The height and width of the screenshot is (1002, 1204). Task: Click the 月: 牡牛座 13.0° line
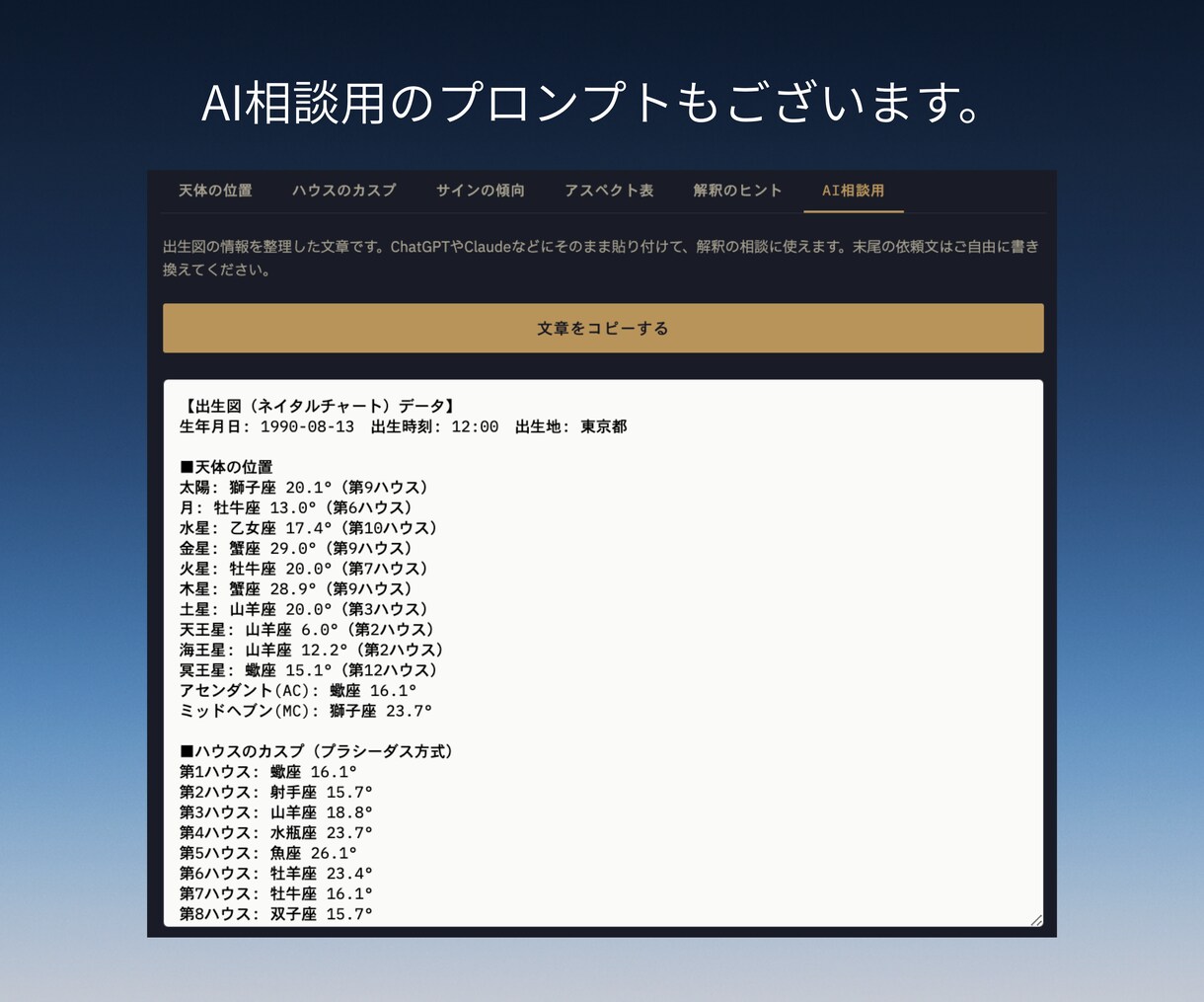pos(297,507)
